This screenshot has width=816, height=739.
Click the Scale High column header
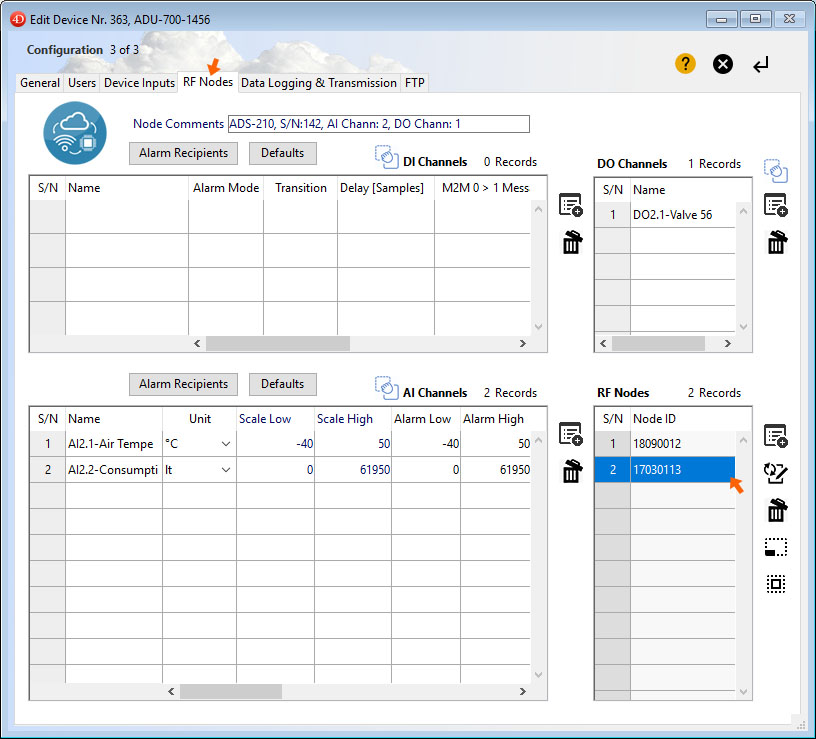[x=353, y=419]
